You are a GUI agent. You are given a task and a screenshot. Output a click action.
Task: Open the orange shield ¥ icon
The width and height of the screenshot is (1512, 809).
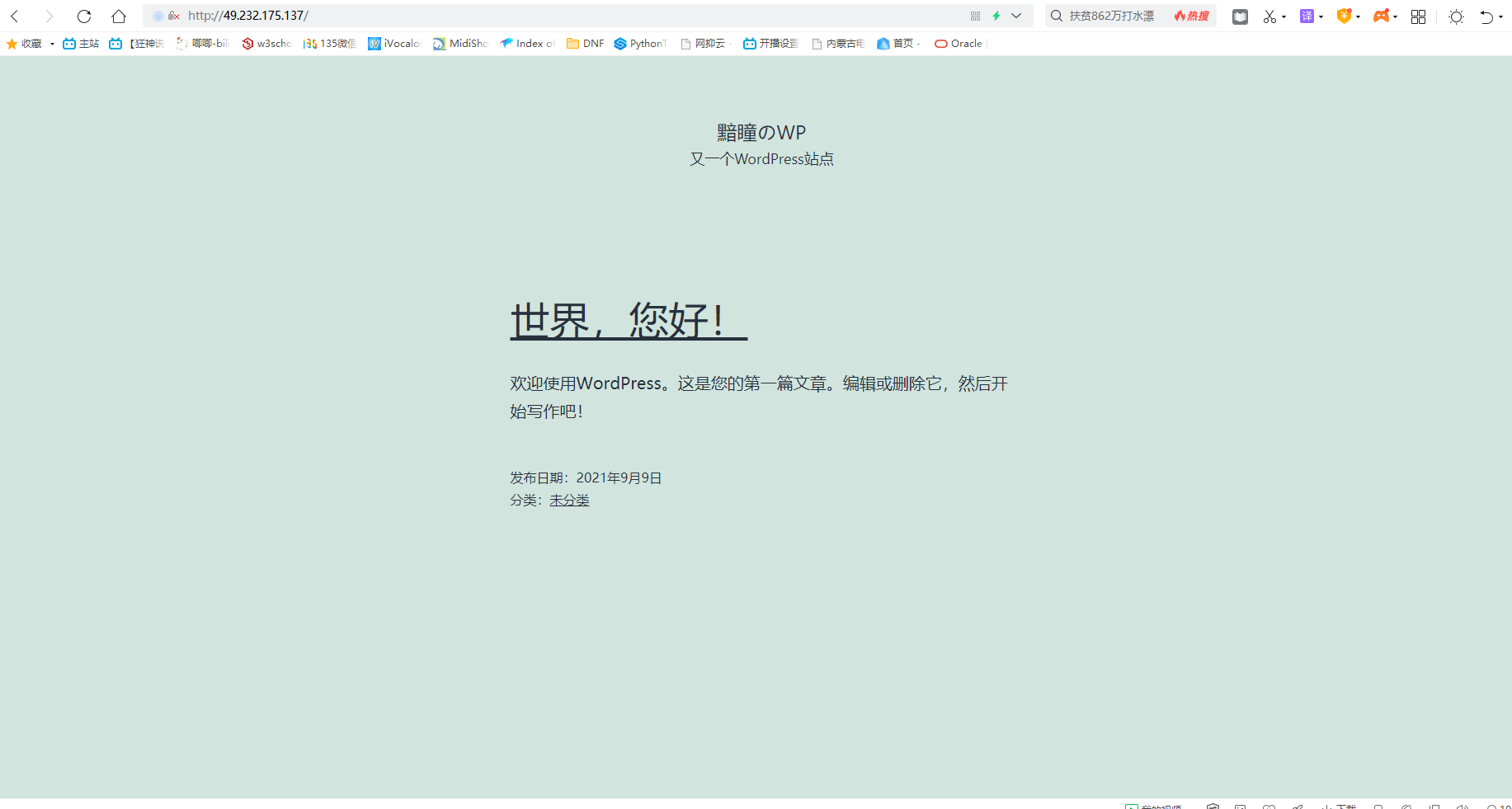(1344, 16)
